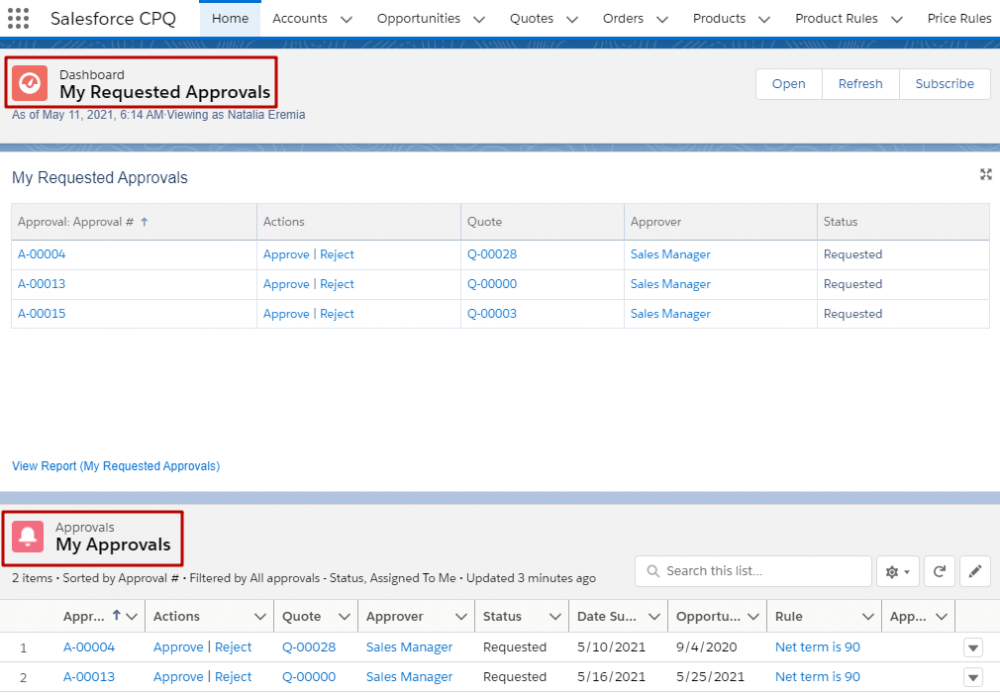Open the Quotes tab
Viewport: 1000px width, 696px height.
[x=531, y=19]
